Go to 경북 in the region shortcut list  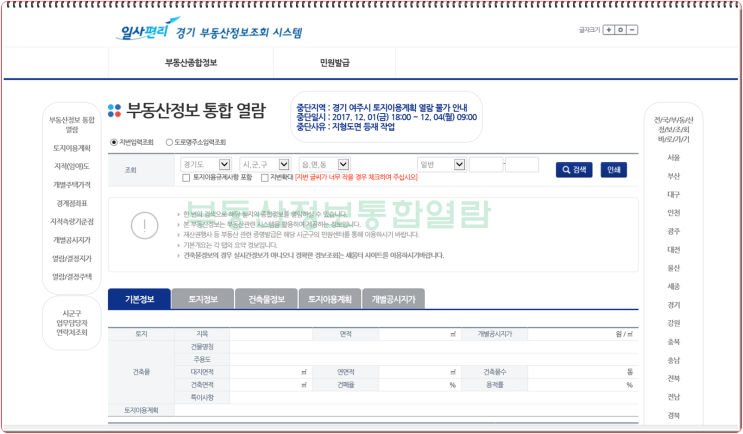[673, 416]
